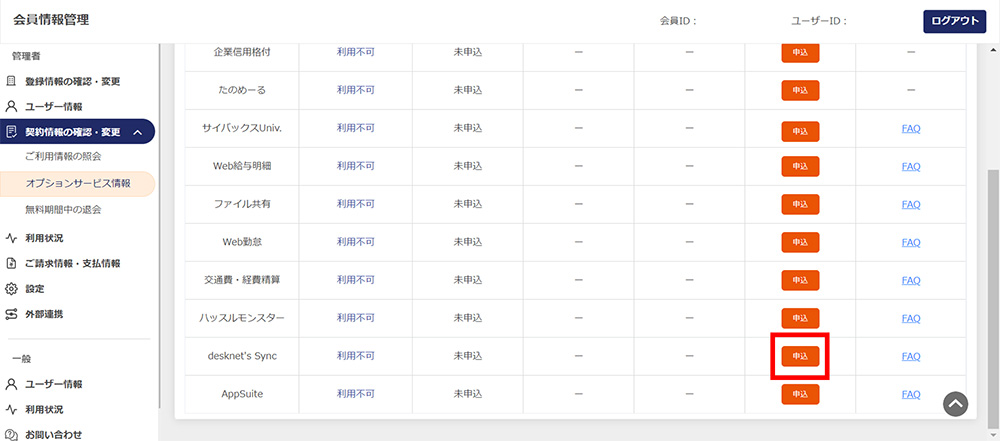This screenshot has height=441, width=1000.
Task: Collapse the contract information menu chevron
Action: 137,132
